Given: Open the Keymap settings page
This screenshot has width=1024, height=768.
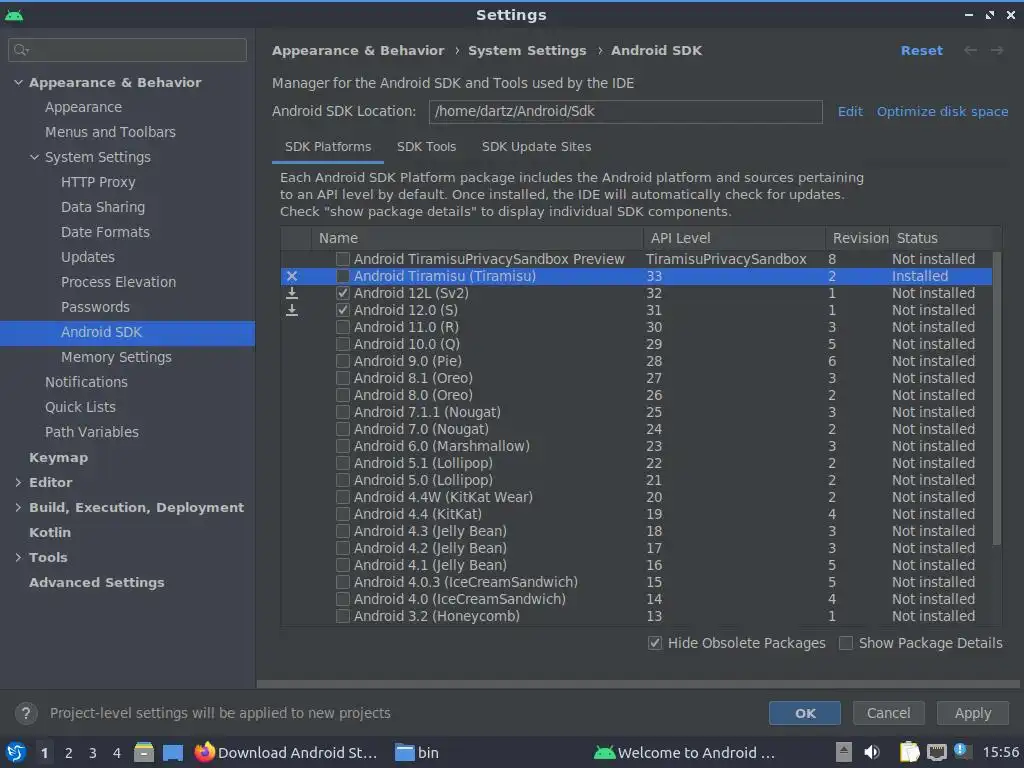Looking at the screenshot, I should [58, 458].
